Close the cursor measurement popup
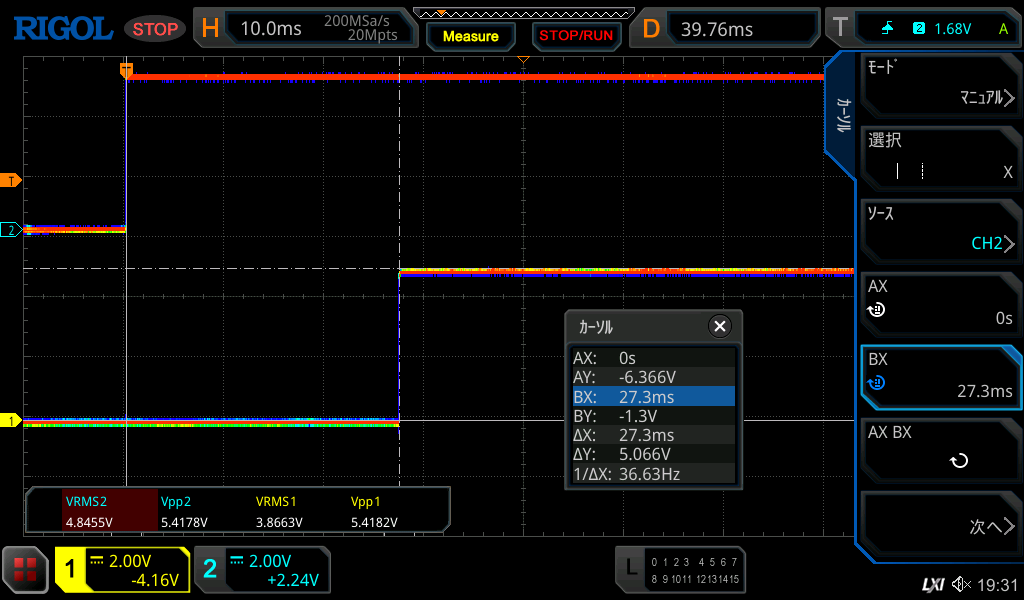 coord(719,326)
